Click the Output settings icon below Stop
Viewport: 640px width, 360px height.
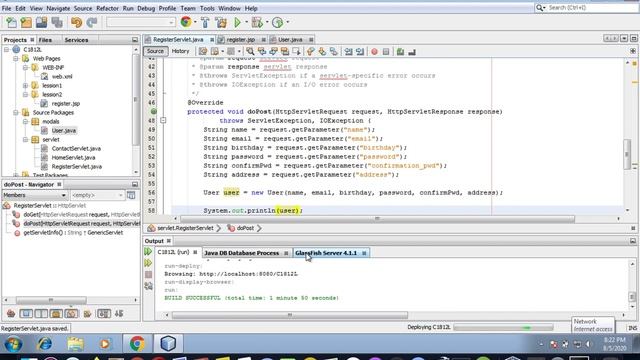(x=149, y=286)
